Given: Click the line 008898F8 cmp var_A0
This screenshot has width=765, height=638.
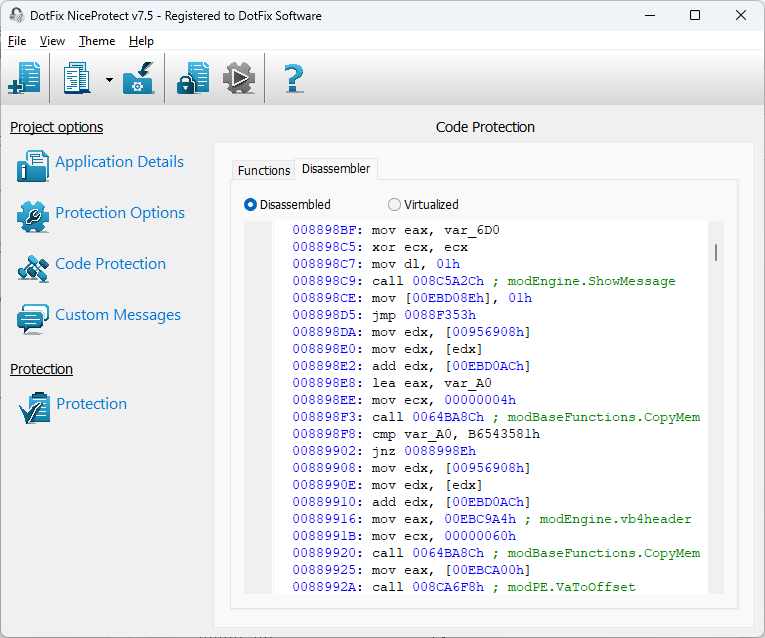Looking at the screenshot, I should pos(416,434).
